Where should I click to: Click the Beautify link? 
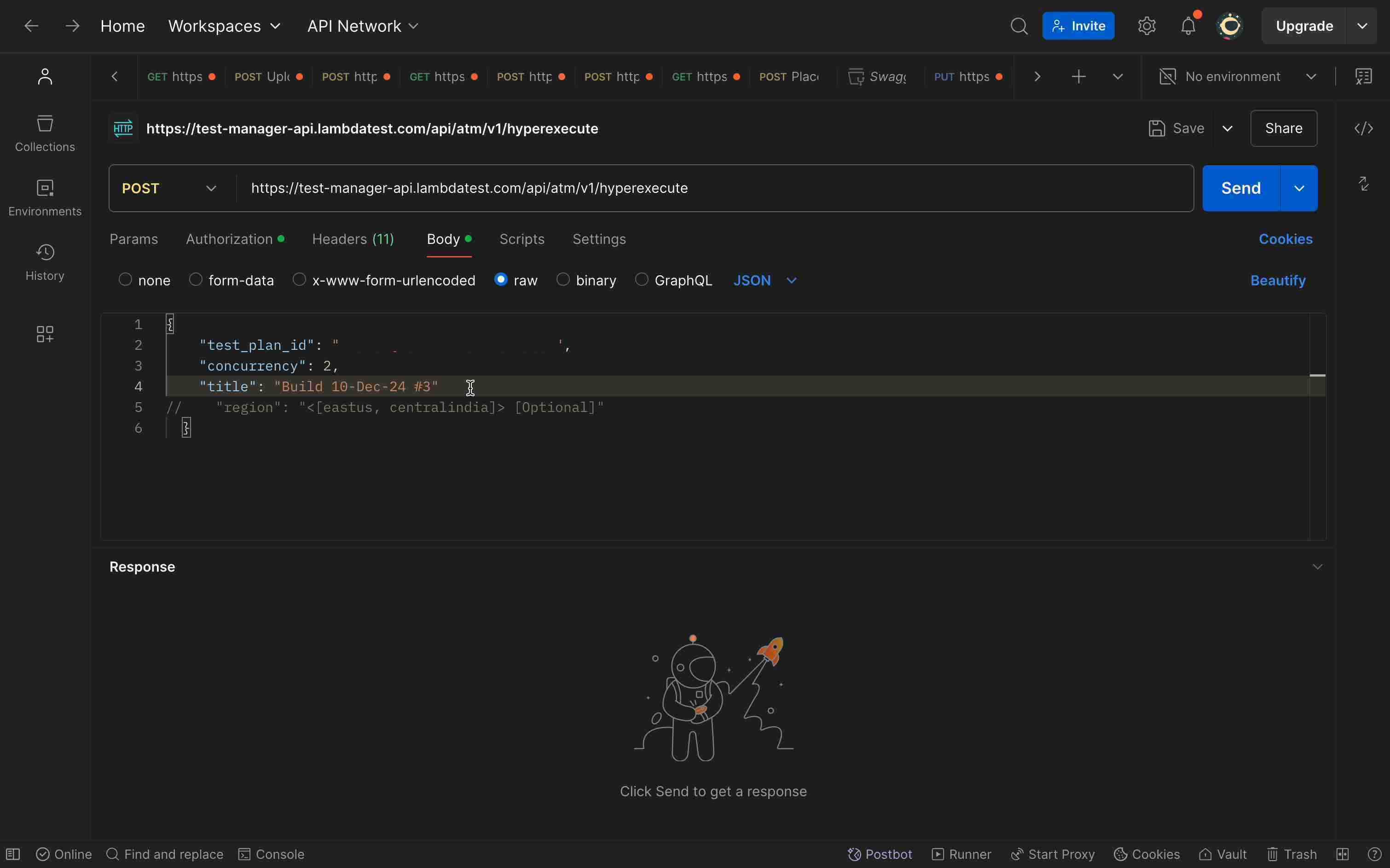(1278, 280)
